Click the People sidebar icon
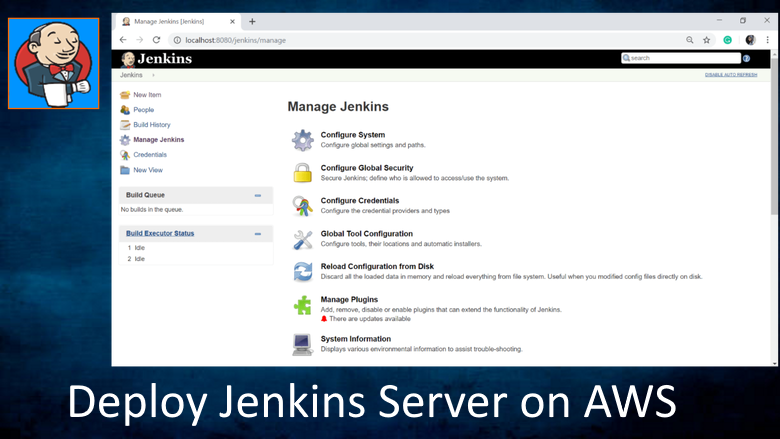This screenshot has width=780, height=439. pos(125,110)
